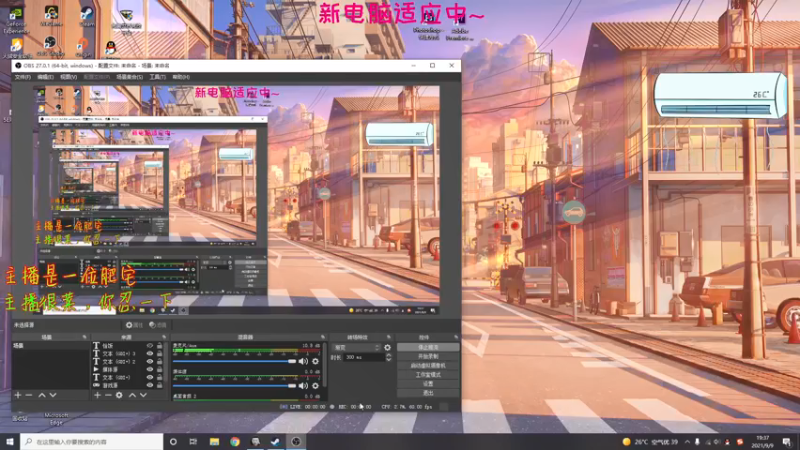
Task: Show hidden tray icons chevron
Action: coord(687,442)
